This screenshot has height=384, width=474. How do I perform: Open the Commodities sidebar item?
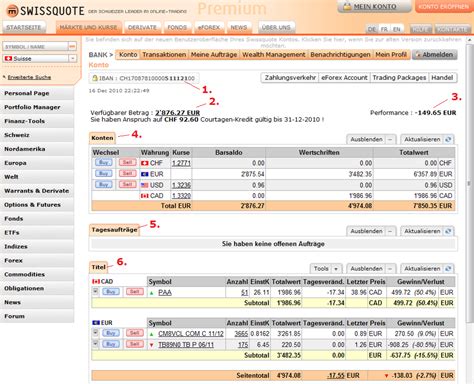tap(37, 274)
